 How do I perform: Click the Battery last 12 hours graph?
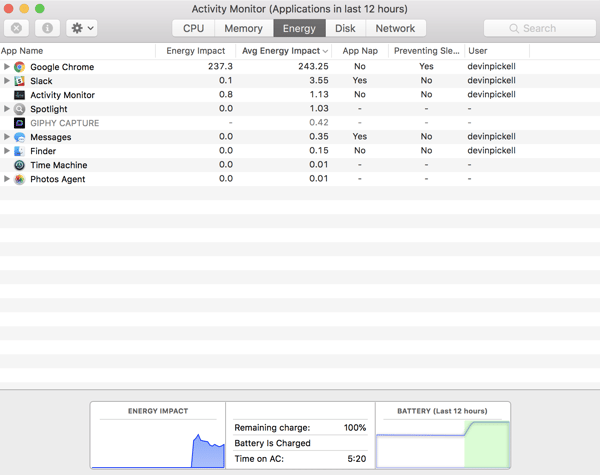click(443, 444)
